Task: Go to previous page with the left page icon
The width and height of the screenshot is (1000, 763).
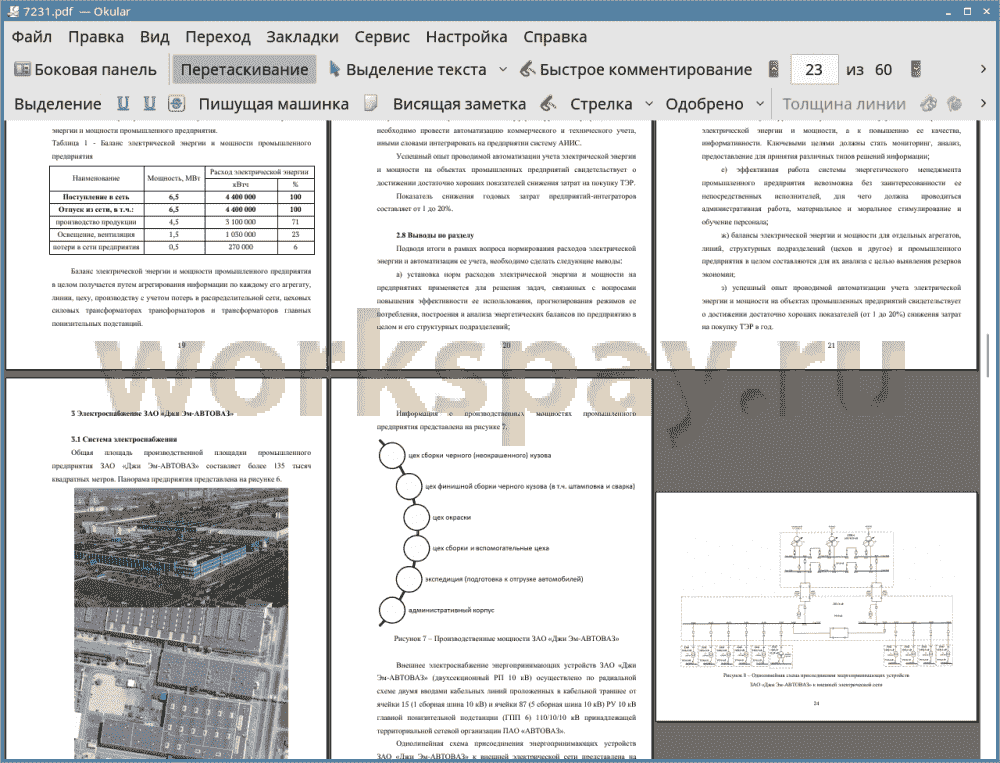Action: 774,69
